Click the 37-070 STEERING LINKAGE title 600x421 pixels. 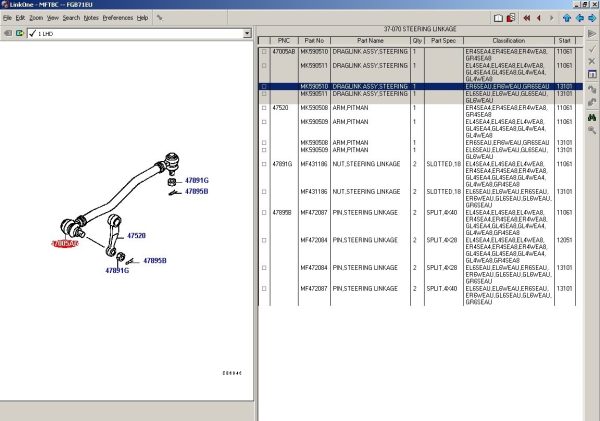(x=420, y=29)
